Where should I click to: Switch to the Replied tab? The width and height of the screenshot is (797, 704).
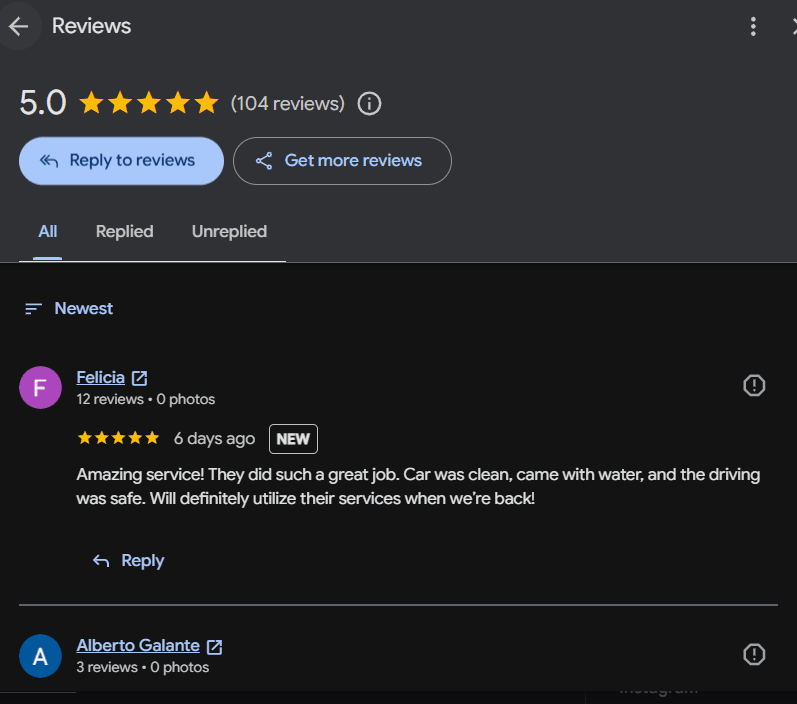click(125, 232)
